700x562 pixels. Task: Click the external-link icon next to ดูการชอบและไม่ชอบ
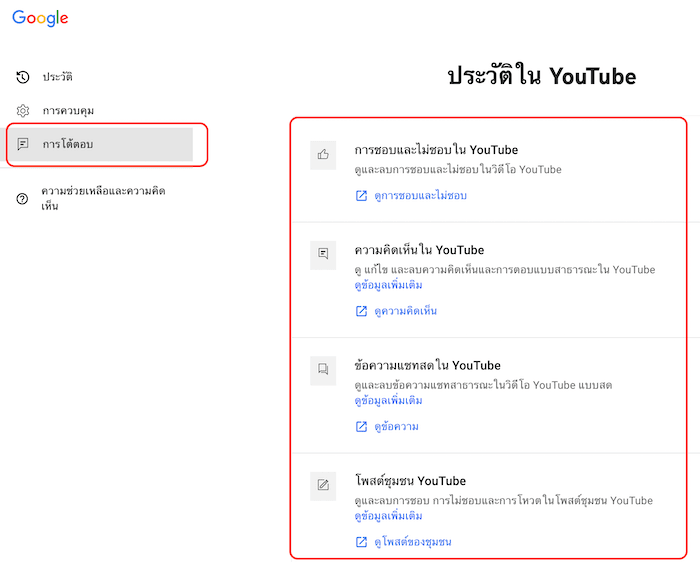[x=361, y=196]
